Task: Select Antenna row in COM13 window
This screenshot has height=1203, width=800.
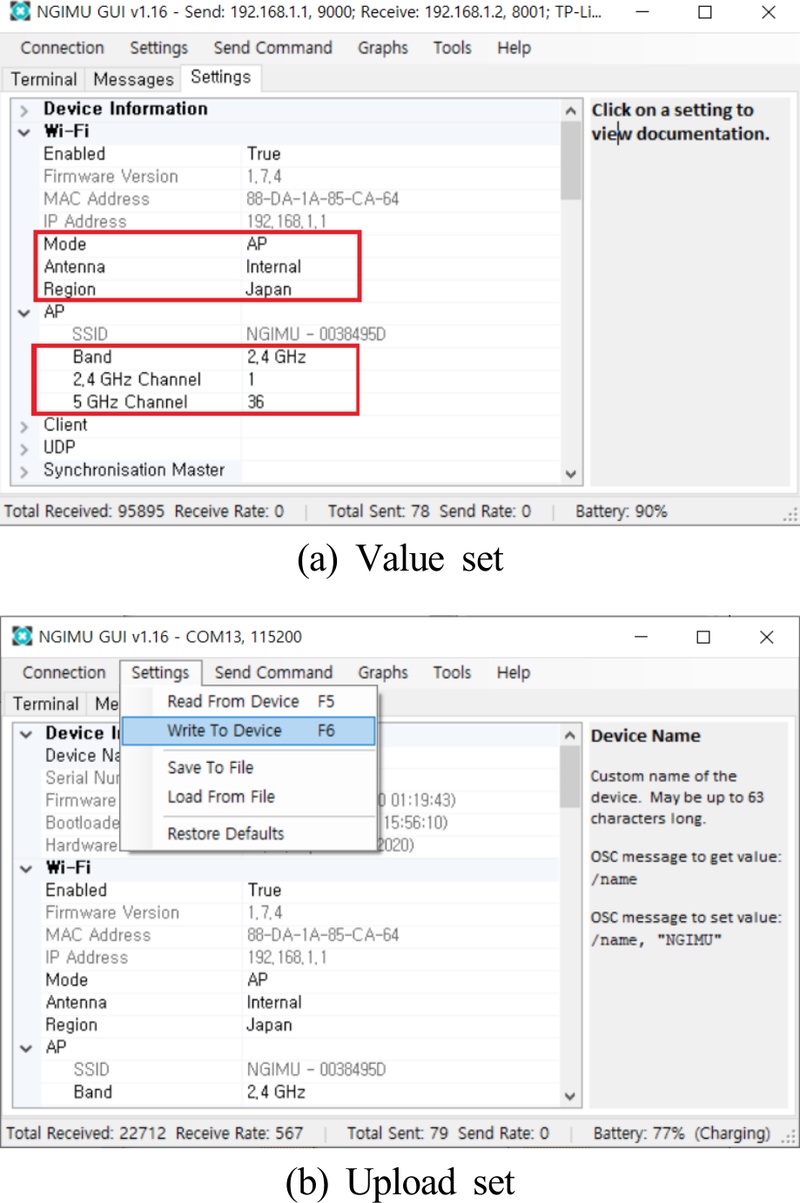Action: tap(300, 1003)
